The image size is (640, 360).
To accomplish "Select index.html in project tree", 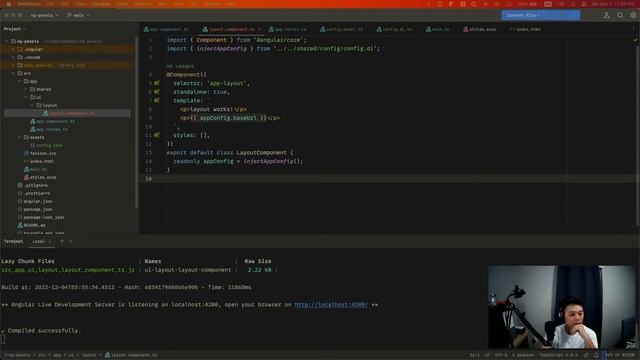I will click(x=39, y=161).
